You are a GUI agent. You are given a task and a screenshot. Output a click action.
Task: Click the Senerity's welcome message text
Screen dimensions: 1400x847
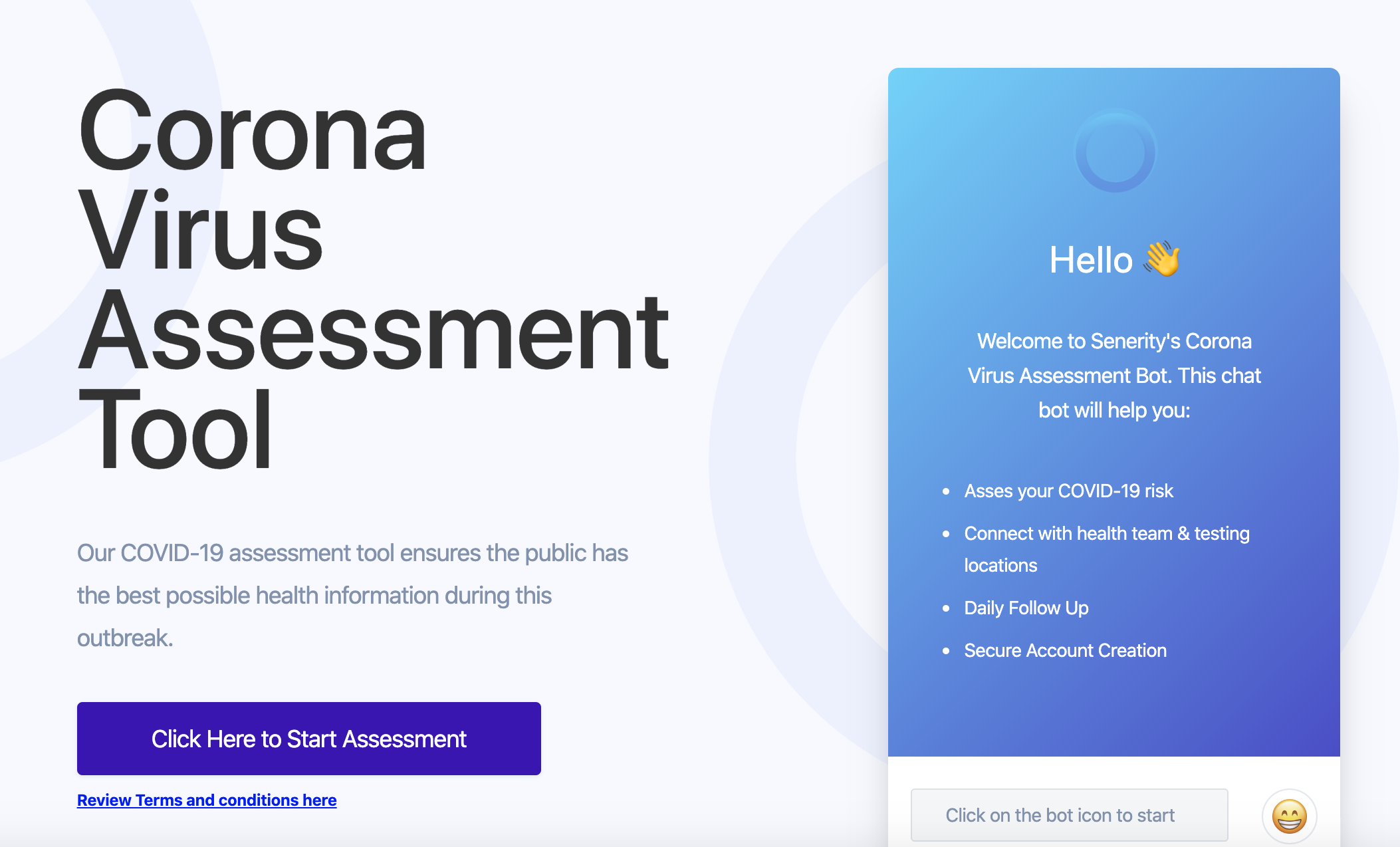[x=1114, y=376]
